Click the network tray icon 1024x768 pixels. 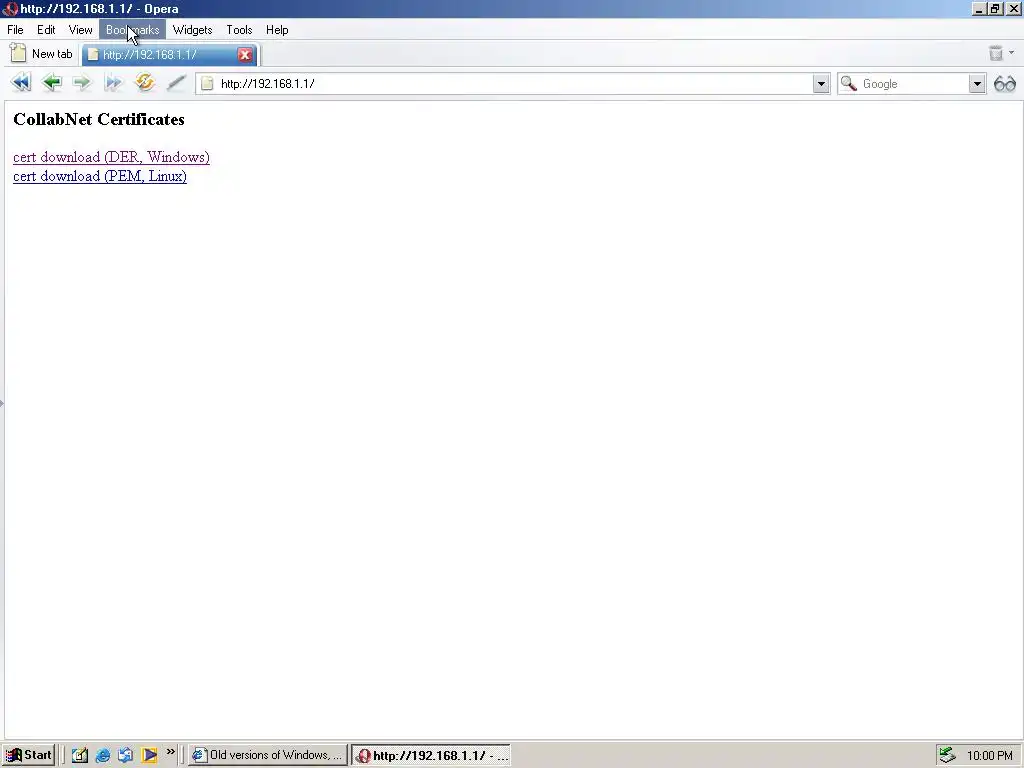click(947, 755)
